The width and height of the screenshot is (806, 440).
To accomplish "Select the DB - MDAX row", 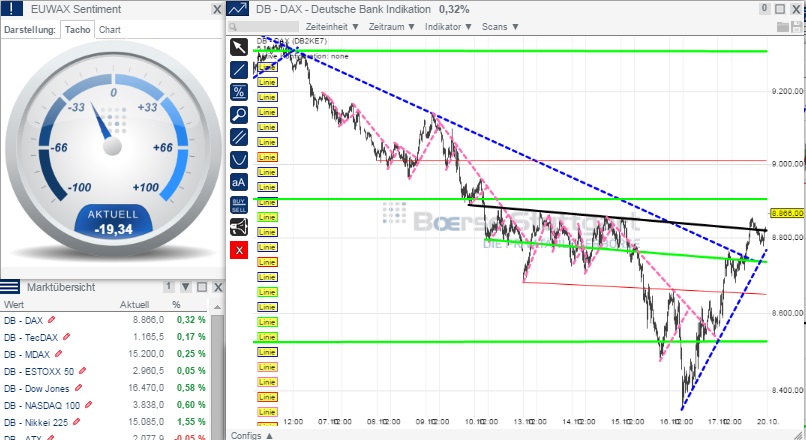I will click(105, 354).
